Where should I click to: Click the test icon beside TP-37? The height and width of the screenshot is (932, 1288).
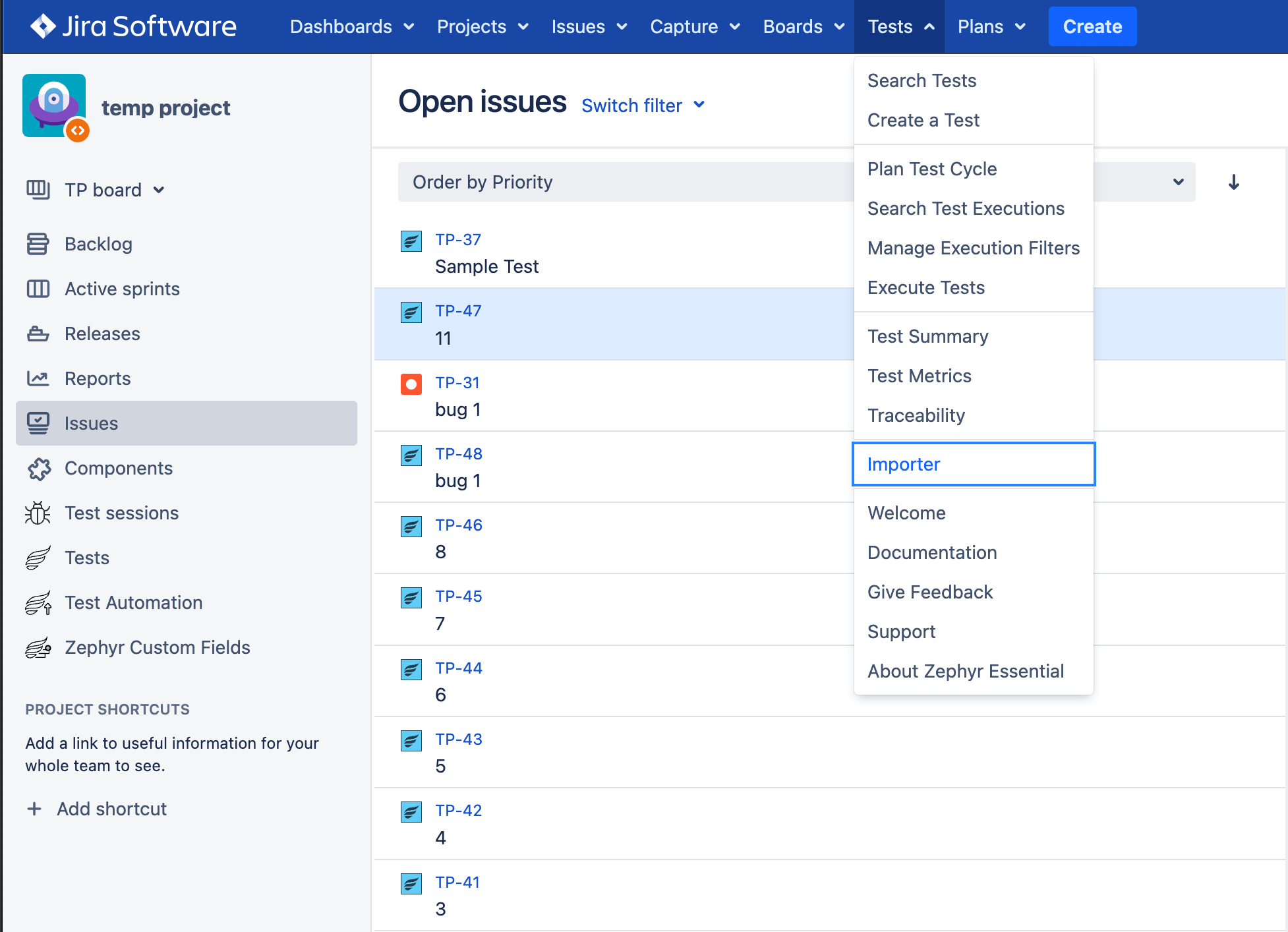411,241
